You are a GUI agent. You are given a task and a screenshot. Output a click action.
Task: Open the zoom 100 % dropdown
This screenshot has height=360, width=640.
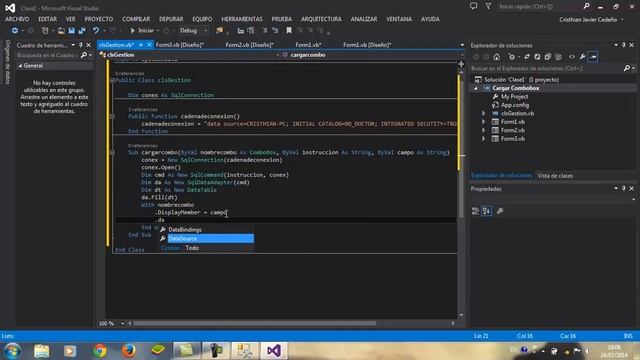click(x=122, y=323)
